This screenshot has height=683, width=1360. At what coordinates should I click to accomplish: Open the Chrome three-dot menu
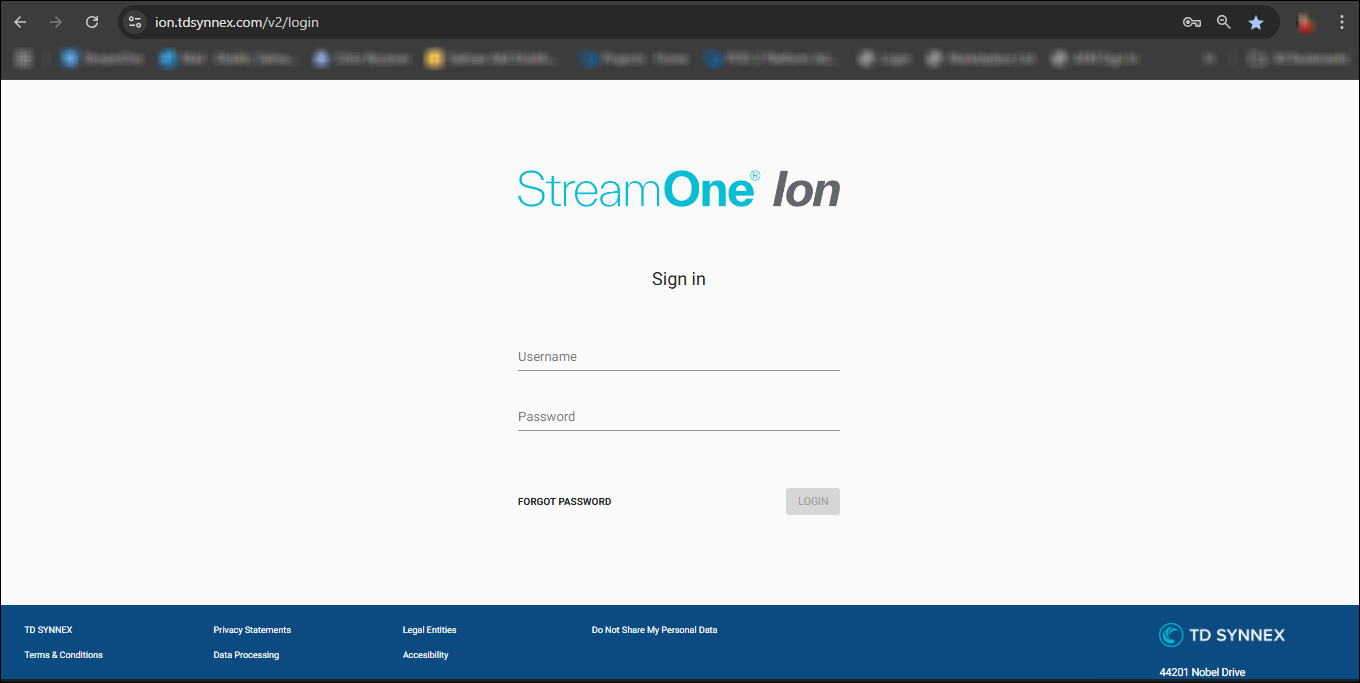[1341, 22]
